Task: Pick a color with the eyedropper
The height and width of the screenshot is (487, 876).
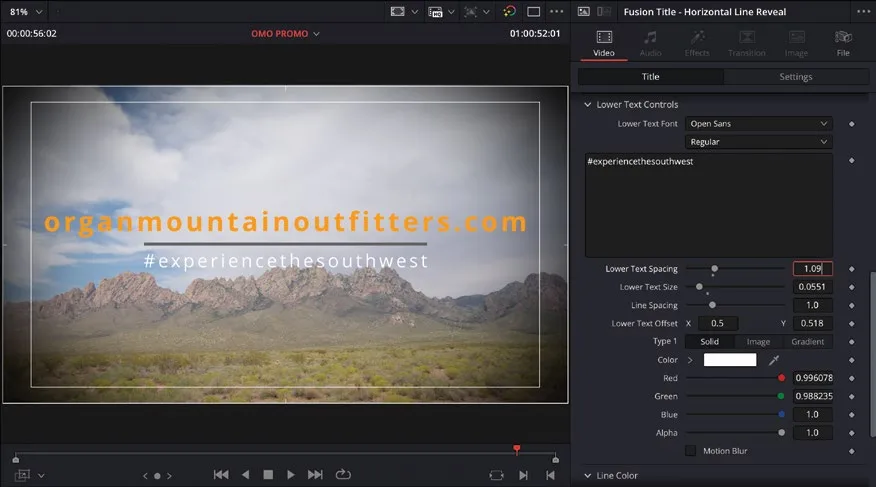Action: tap(774, 360)
